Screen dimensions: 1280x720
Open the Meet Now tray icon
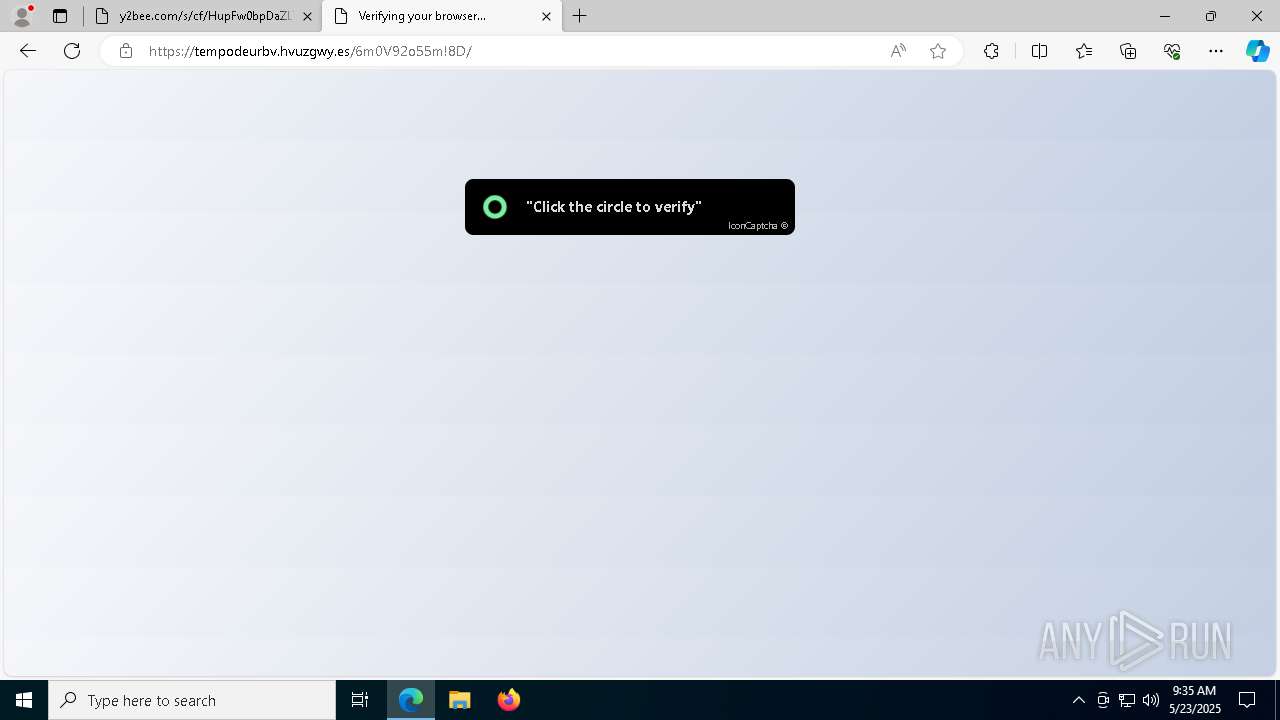point(1103,700)
